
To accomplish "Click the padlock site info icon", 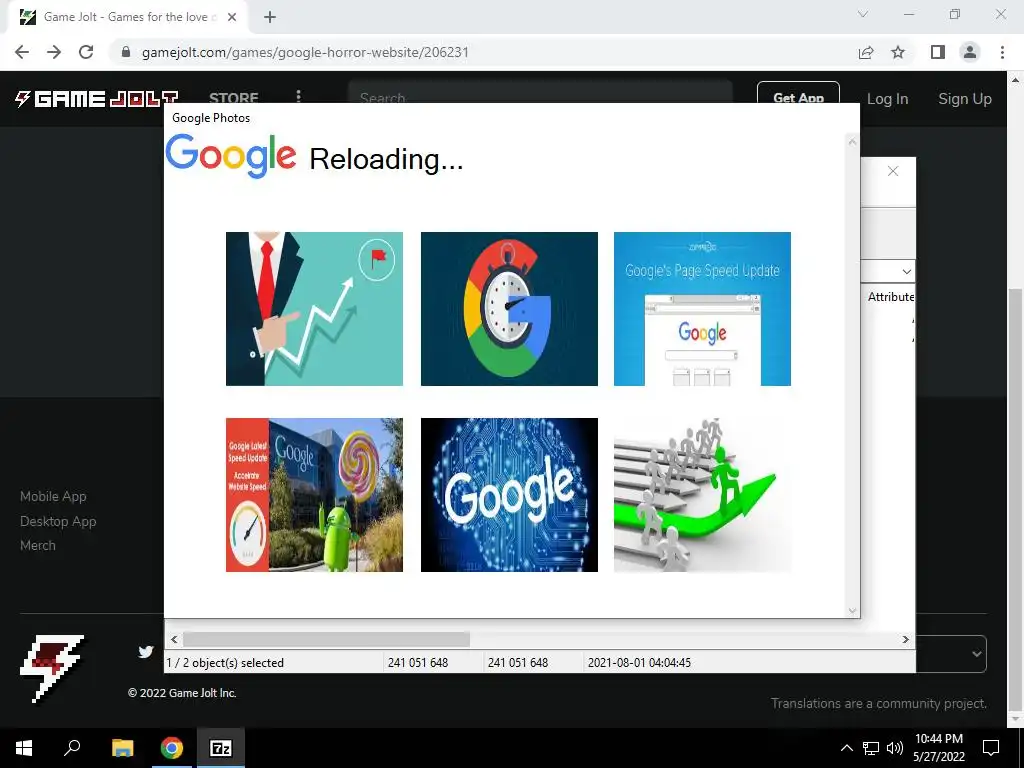I will coord(126,52).
